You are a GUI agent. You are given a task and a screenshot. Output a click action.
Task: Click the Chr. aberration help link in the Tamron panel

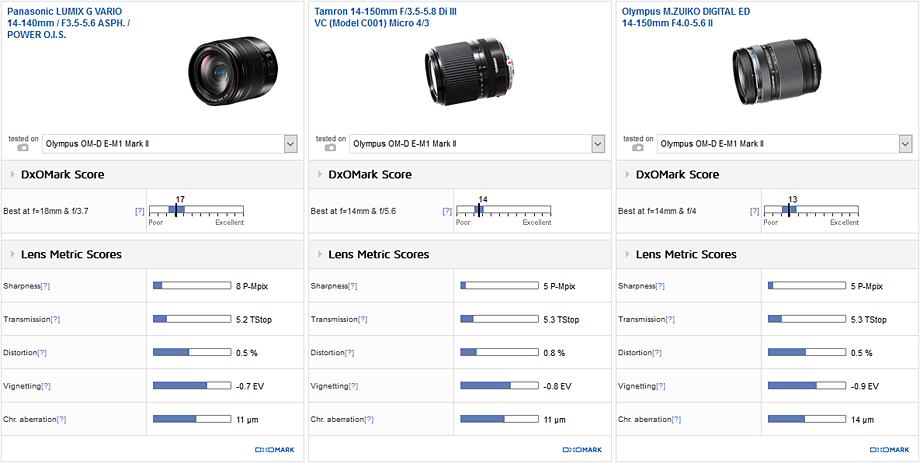pyautogui.click(x=368, y=420)
